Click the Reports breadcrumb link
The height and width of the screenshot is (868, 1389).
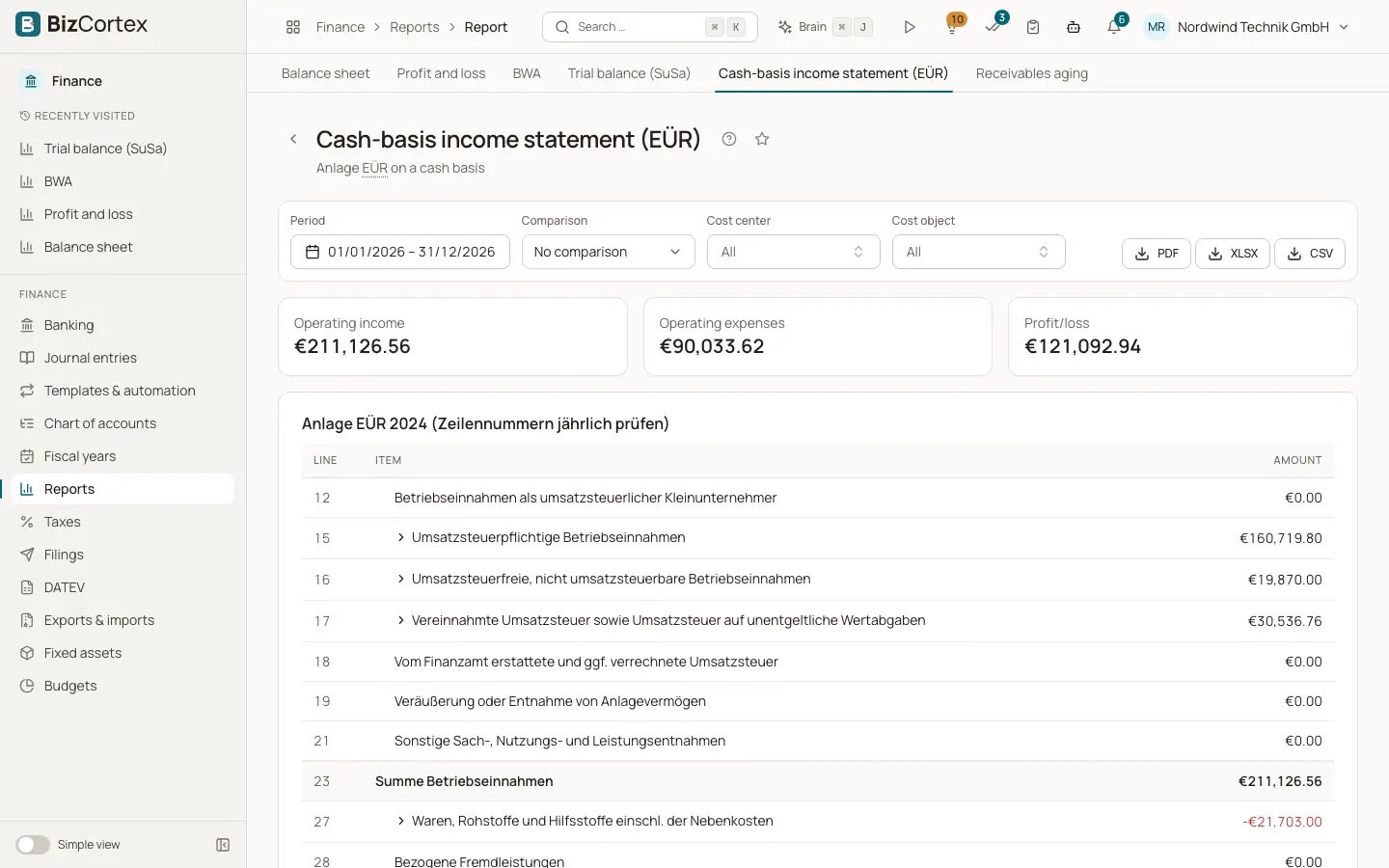[x=414, y=27]
